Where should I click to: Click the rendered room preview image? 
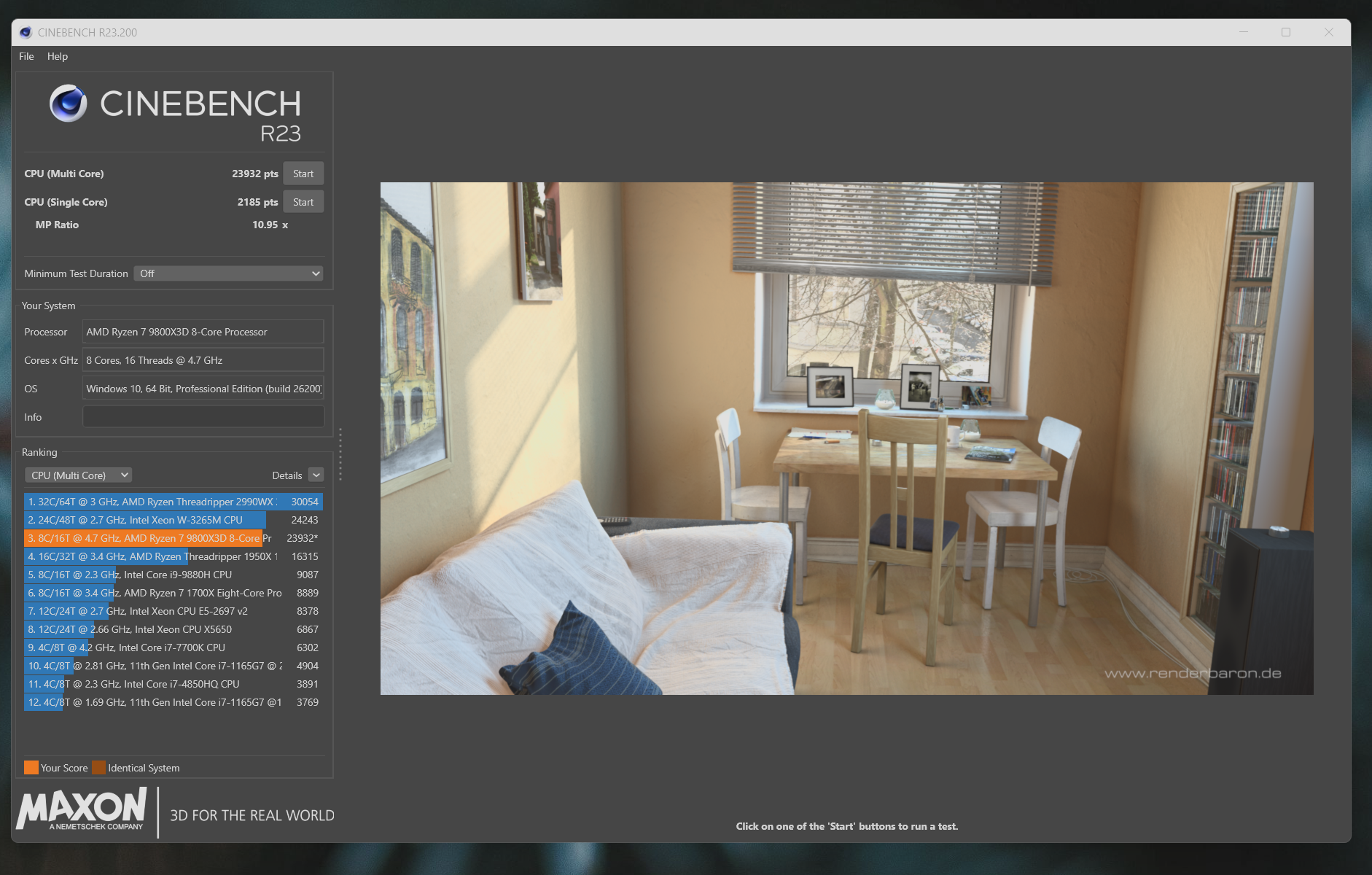pyautogui.click(x=847, y=438)
